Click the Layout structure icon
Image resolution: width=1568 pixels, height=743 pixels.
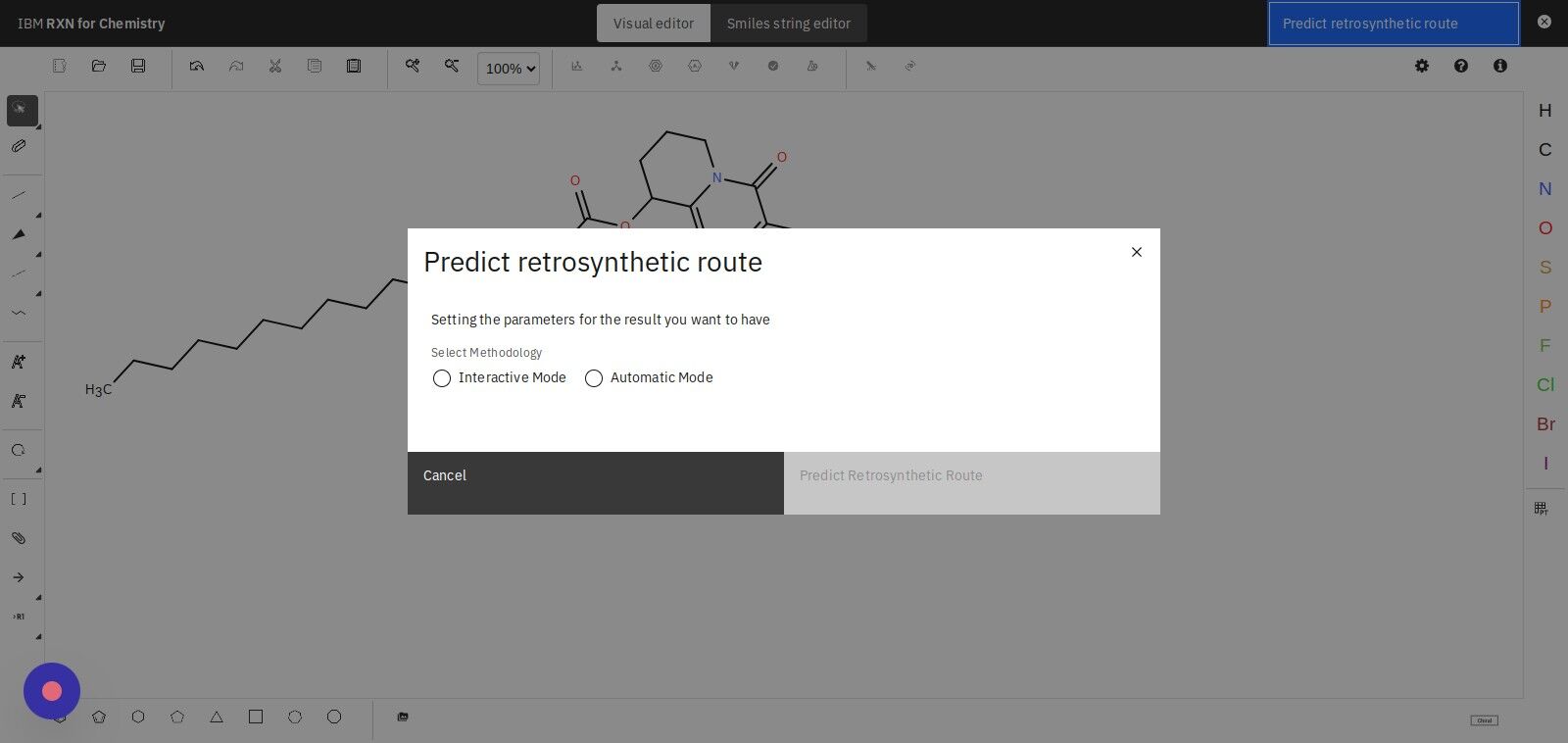577,66
